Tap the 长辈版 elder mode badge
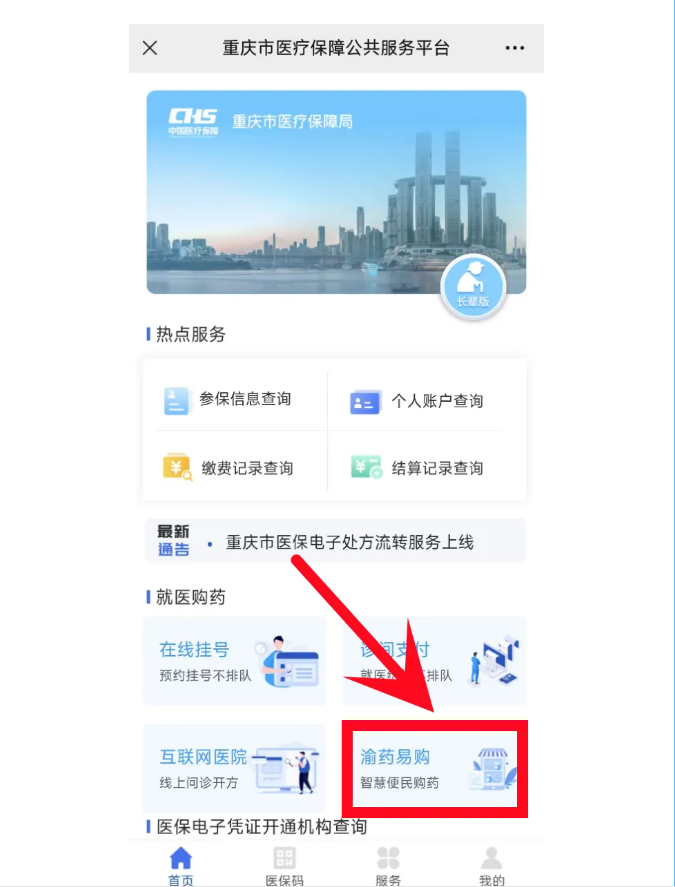 click(473, 286)
